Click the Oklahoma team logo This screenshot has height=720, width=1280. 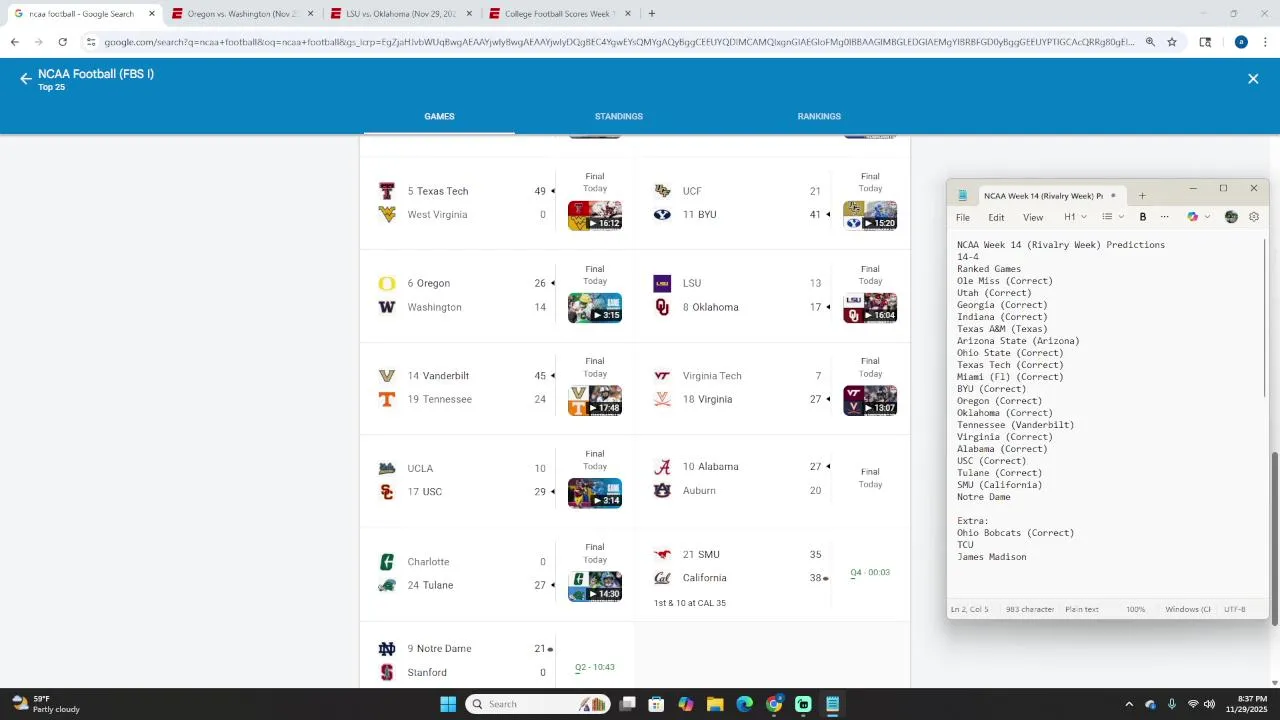(662, 307)
